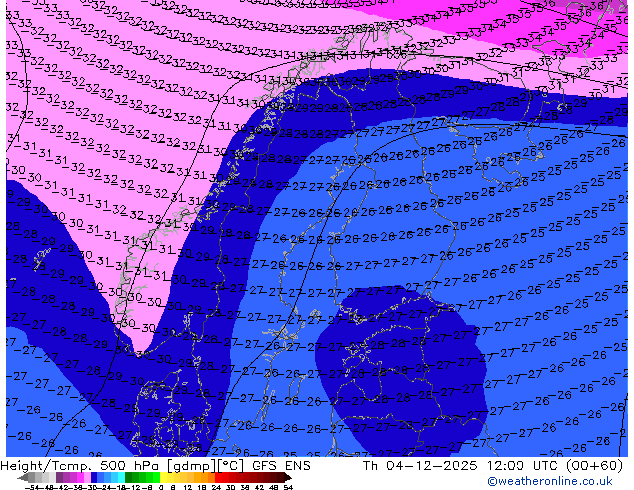Click the '12:00 UTC' time label
Image resolution: width=634 pixels, height=490 pixels.
click(523, 466)
